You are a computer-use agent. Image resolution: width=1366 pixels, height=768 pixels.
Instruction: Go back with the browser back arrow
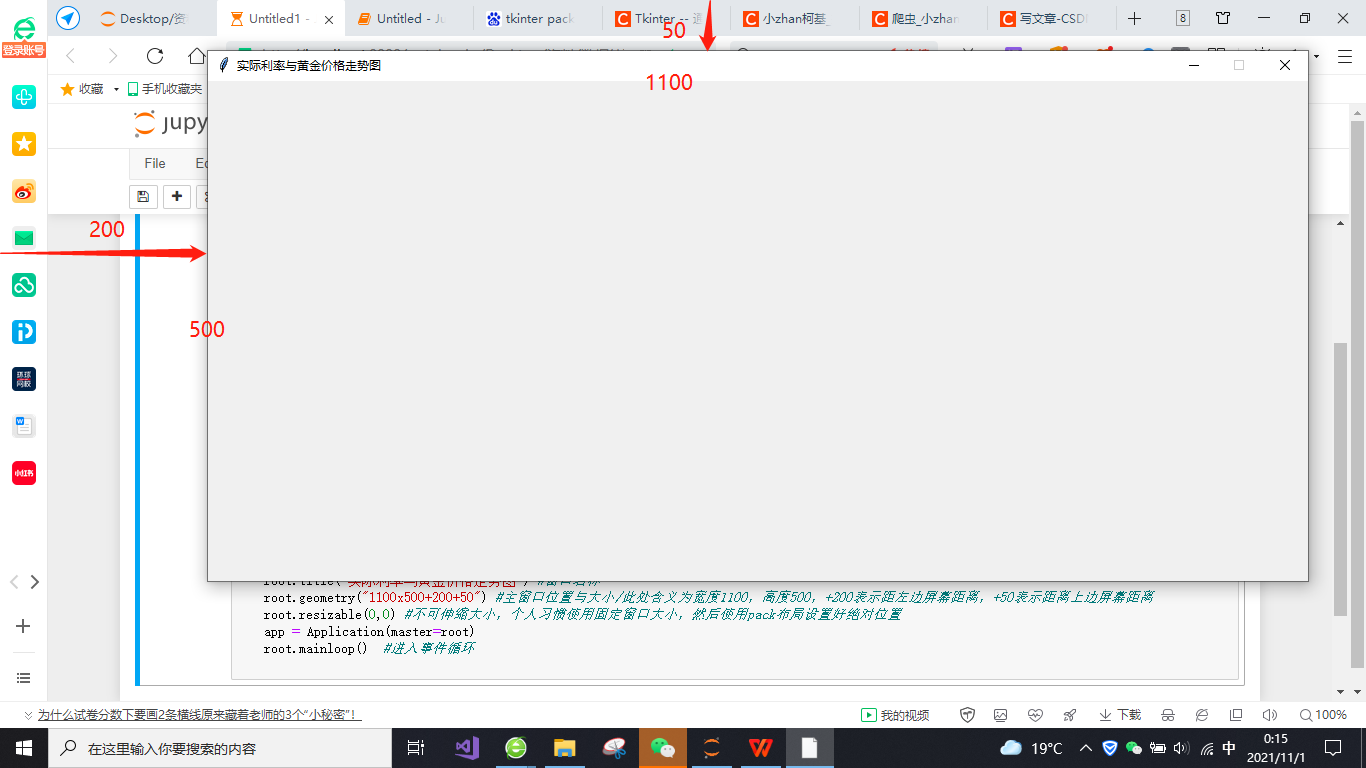(x=70, y=56)
